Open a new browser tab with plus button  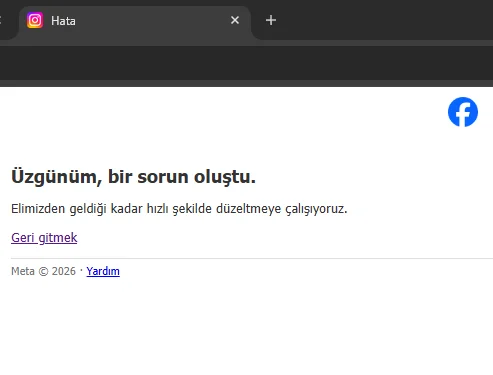271,20
